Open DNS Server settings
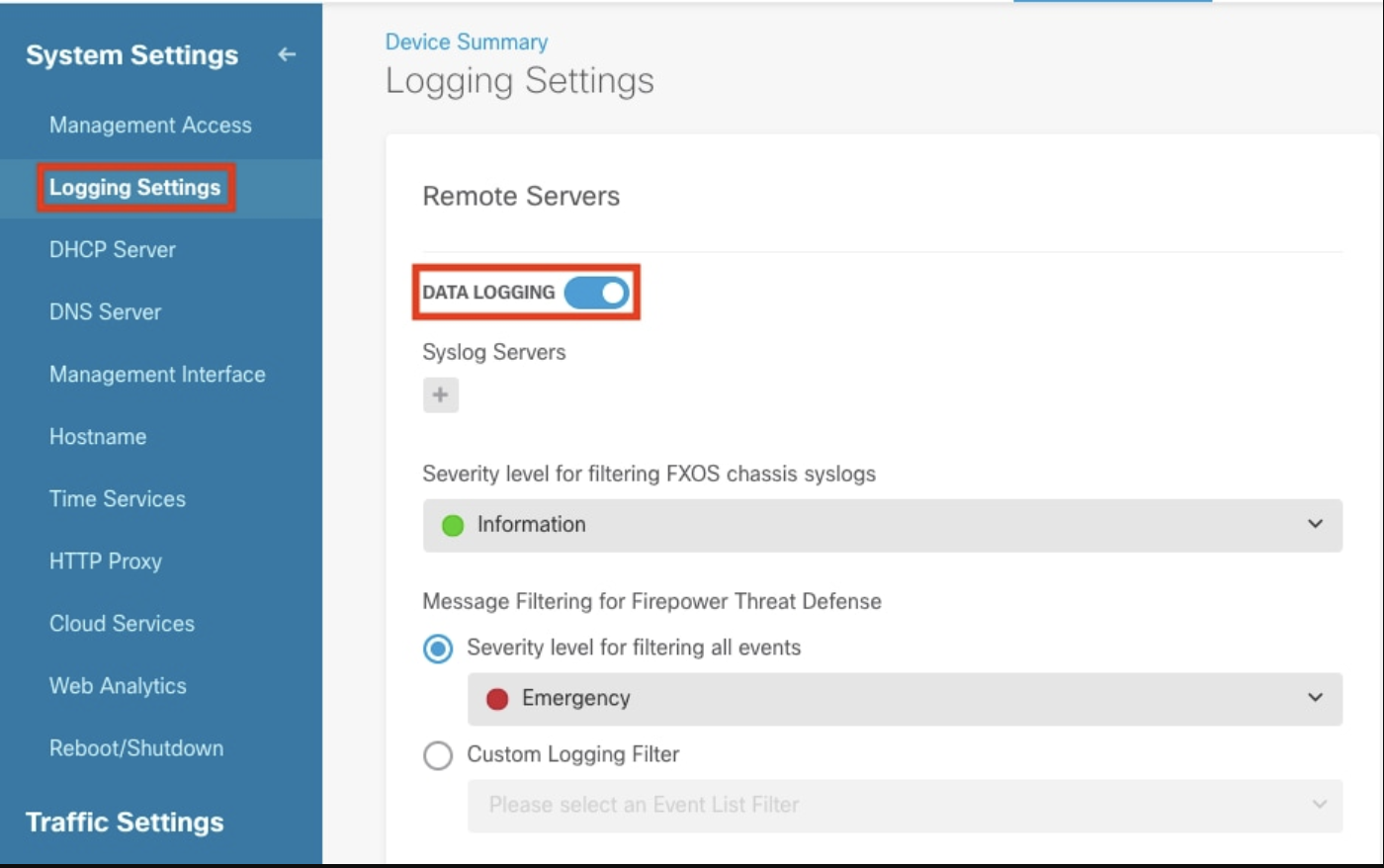Screen dimensions: 1384x868 click(x=105, y=312)
